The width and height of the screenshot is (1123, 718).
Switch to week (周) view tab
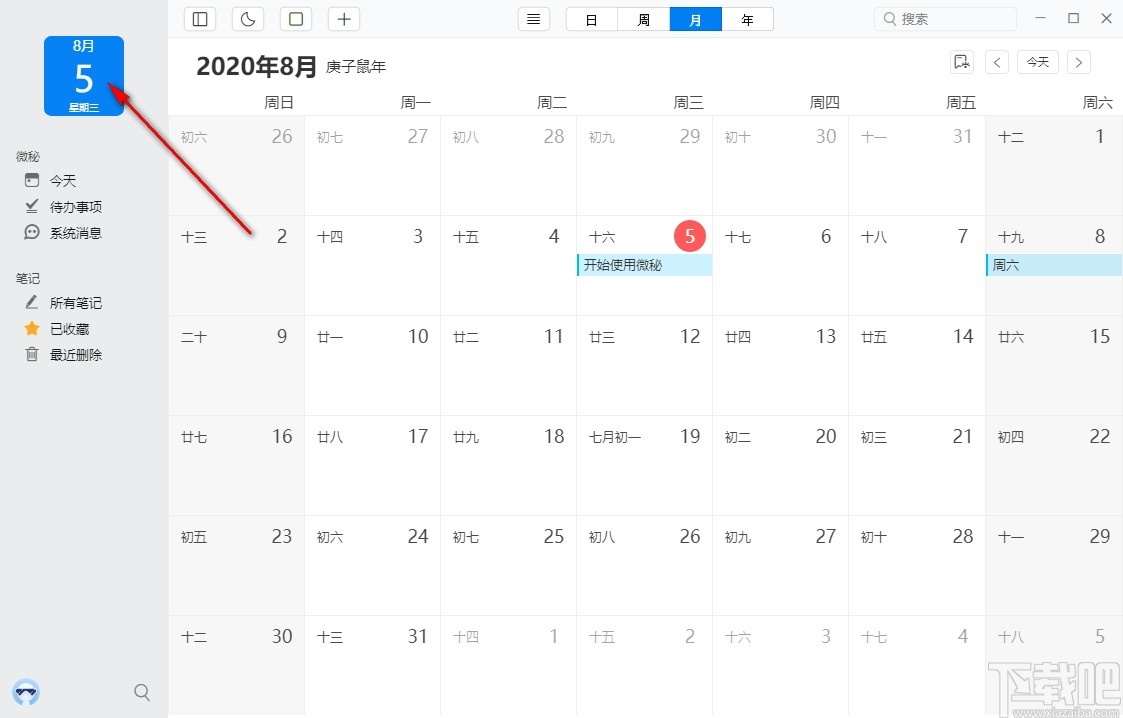point(644,19)
